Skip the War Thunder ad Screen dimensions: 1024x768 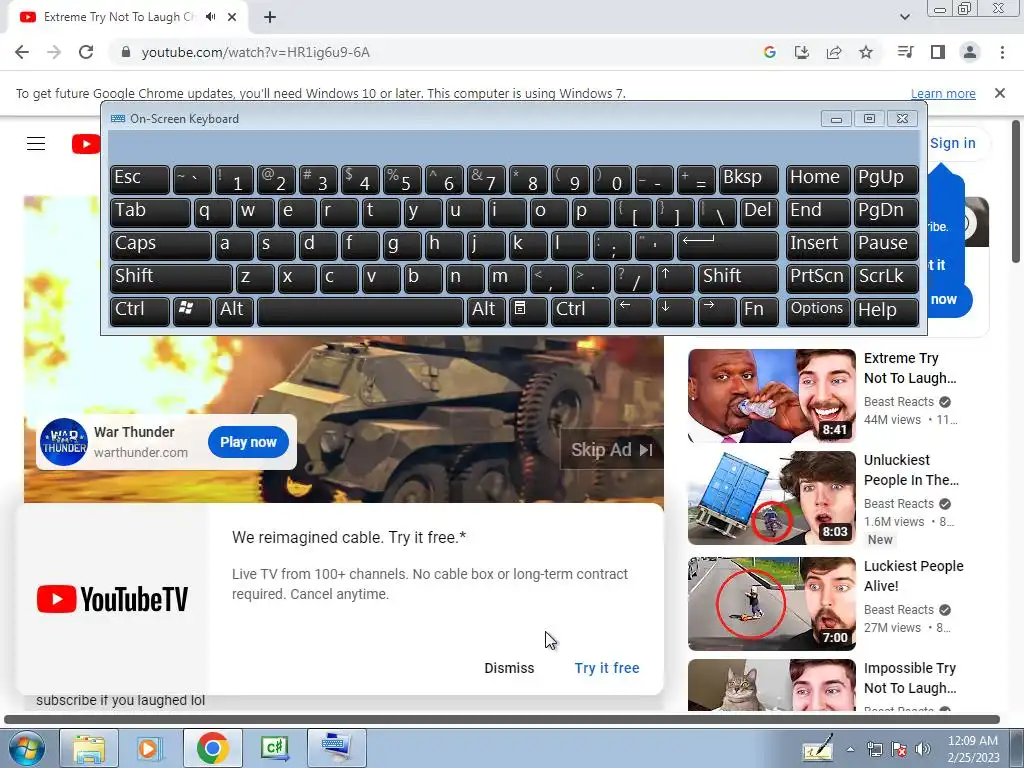[x=612, y=450]
